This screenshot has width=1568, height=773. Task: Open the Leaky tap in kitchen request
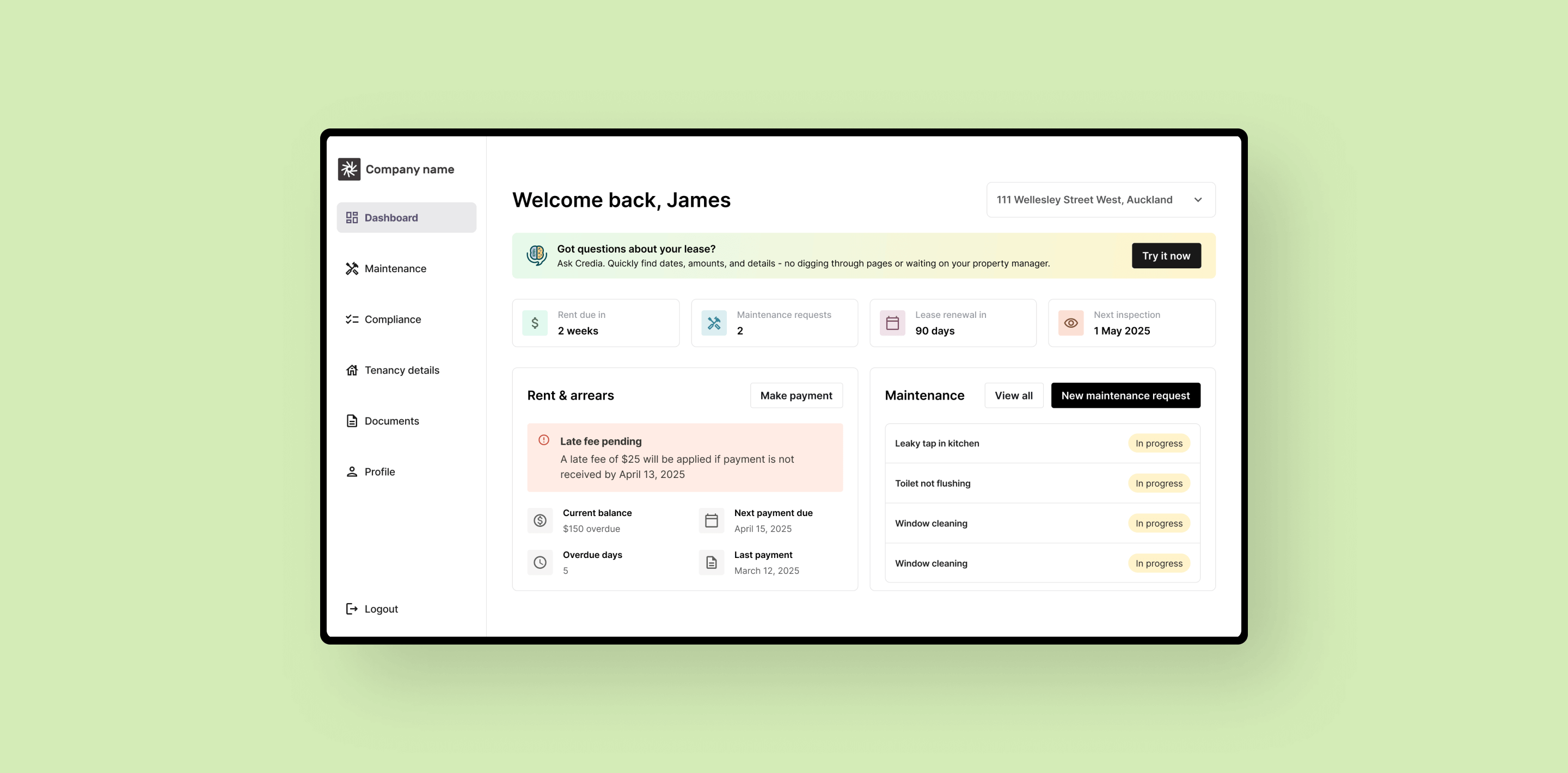pyautogui.click(x=937, y=444)
